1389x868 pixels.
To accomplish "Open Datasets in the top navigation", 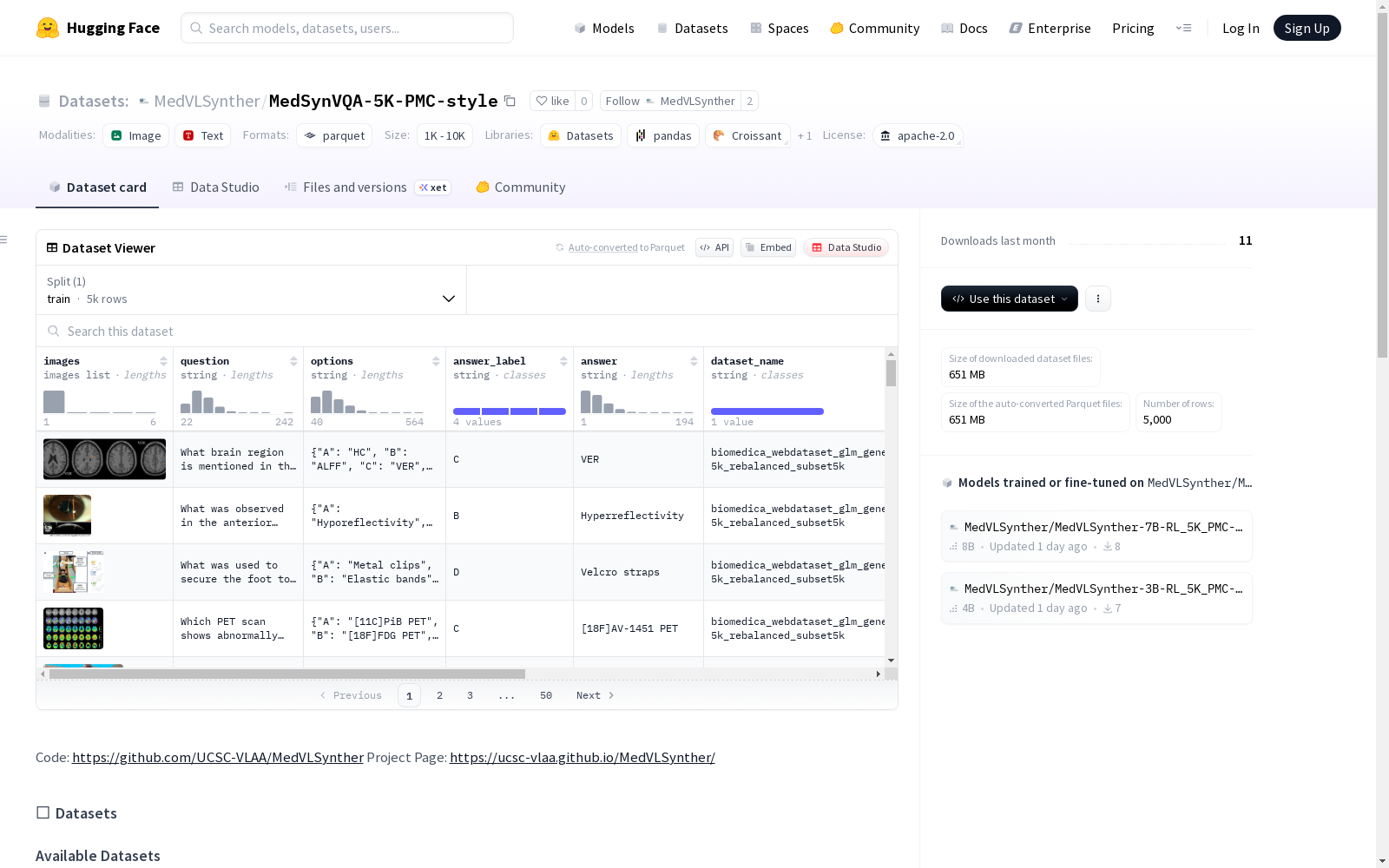I will (692, 28).
